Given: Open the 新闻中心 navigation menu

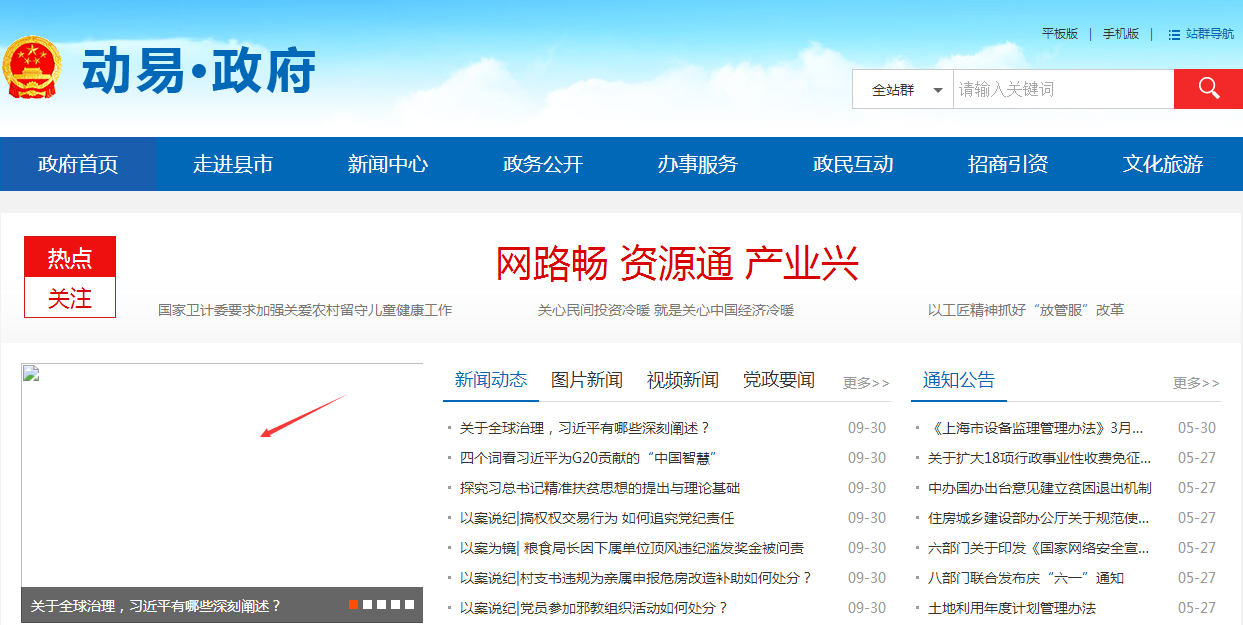Looking at the screenshot, I should coord(387,164).
